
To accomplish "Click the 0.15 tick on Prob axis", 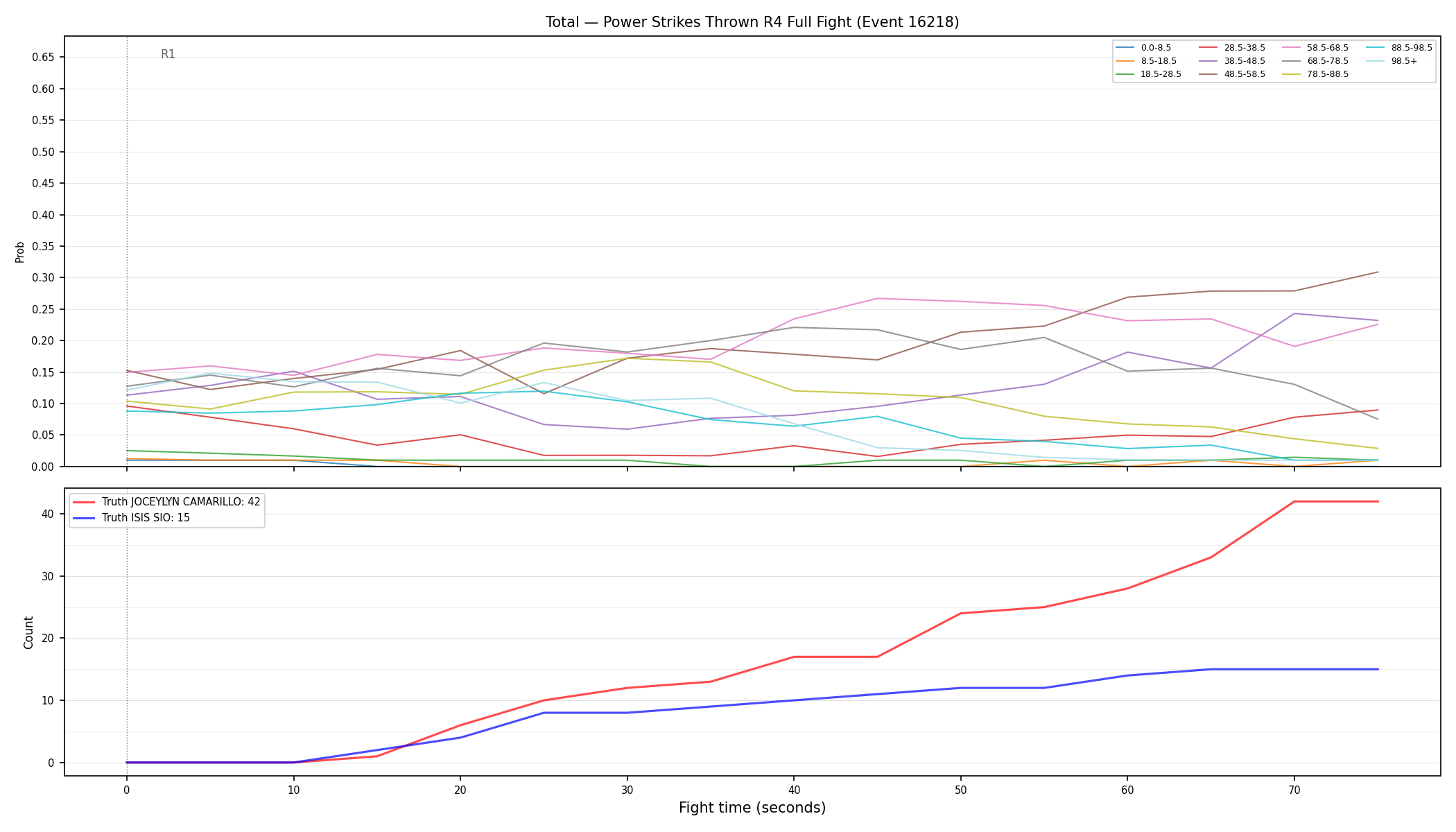I will (43, 372).
